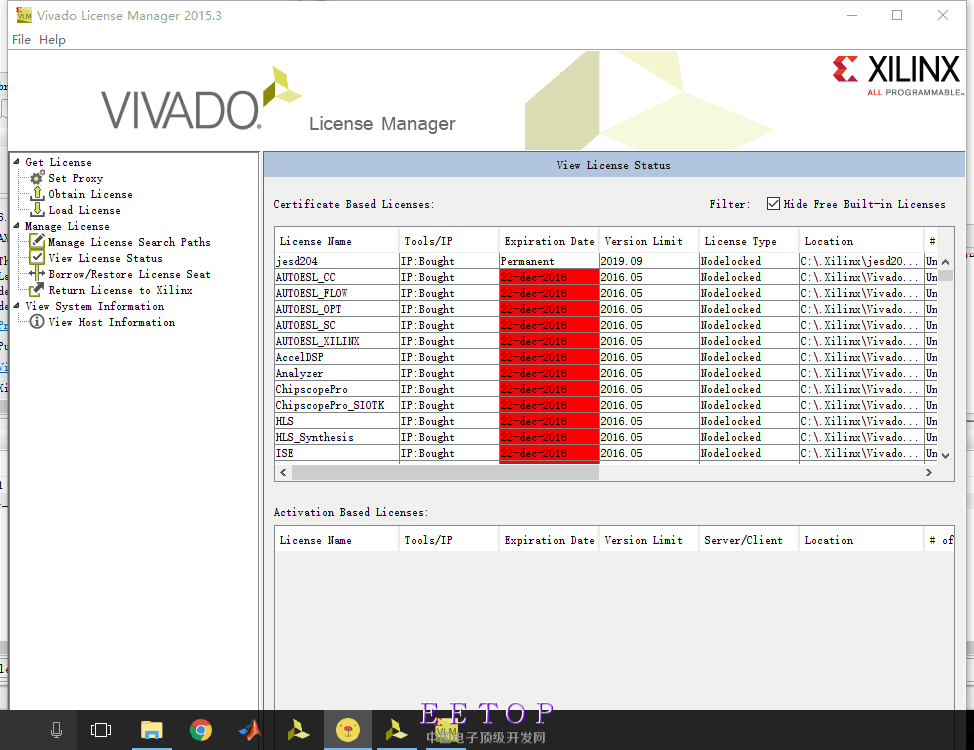Select the AUTOESL_OPT license row
This screenshot has height=750, width=974.
pyautogui.click(x=606, y=309)
